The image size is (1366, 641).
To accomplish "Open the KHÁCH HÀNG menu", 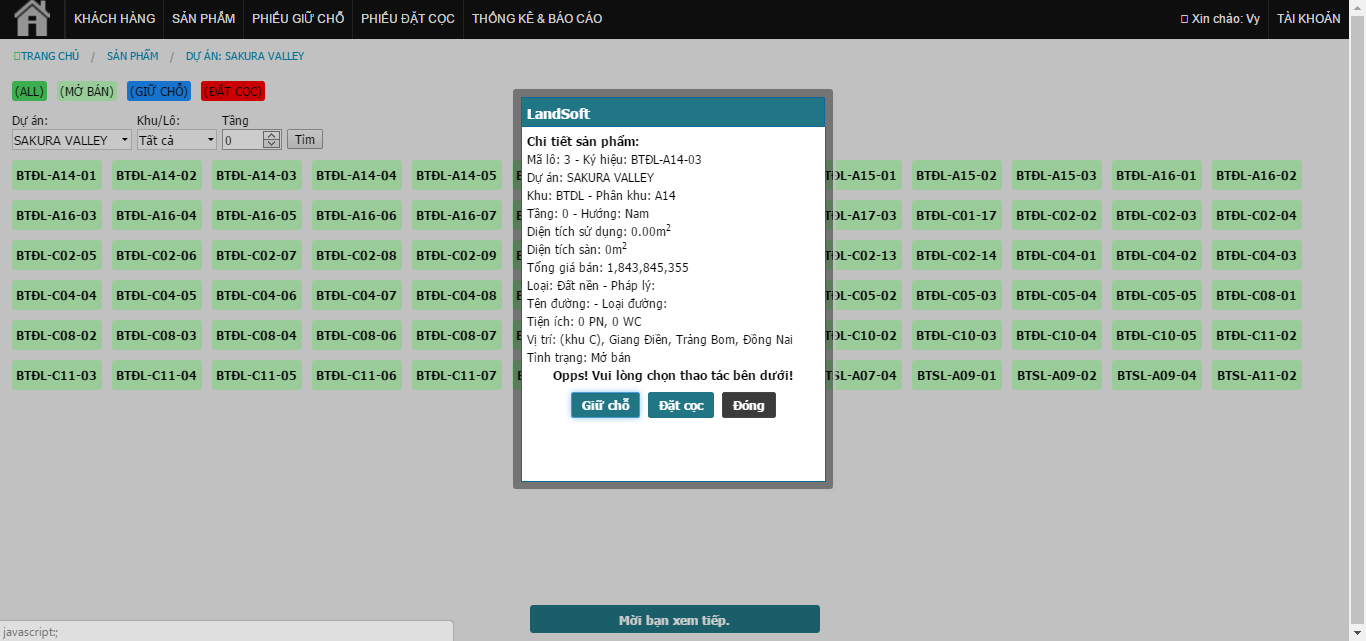I will pyautogui.click(x=115, y=19).
